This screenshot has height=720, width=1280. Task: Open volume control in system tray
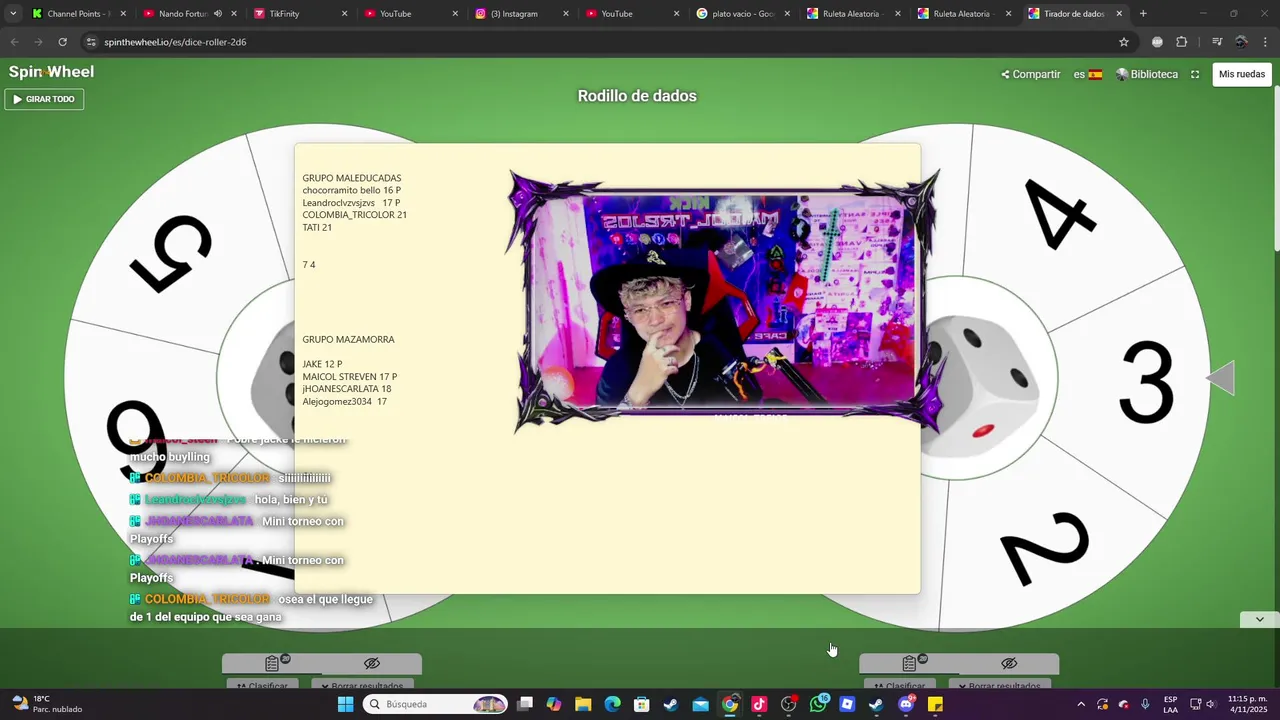click(x=1211, y=704)
